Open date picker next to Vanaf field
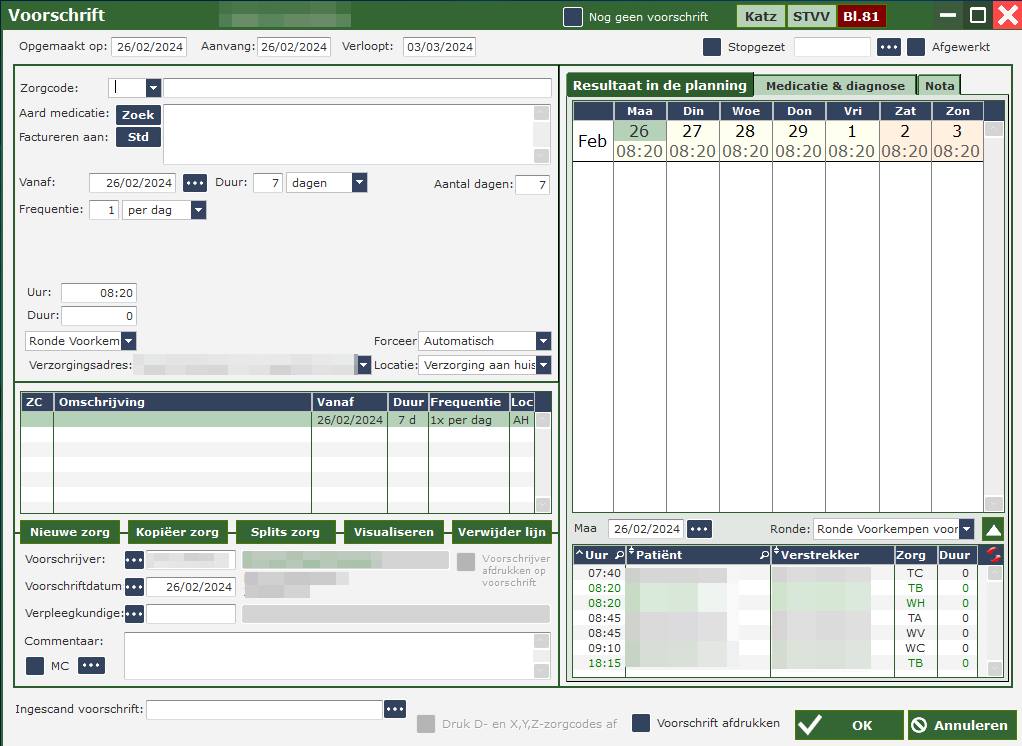This screenshot has height=746, width=1022. click(x=194, y=183)
